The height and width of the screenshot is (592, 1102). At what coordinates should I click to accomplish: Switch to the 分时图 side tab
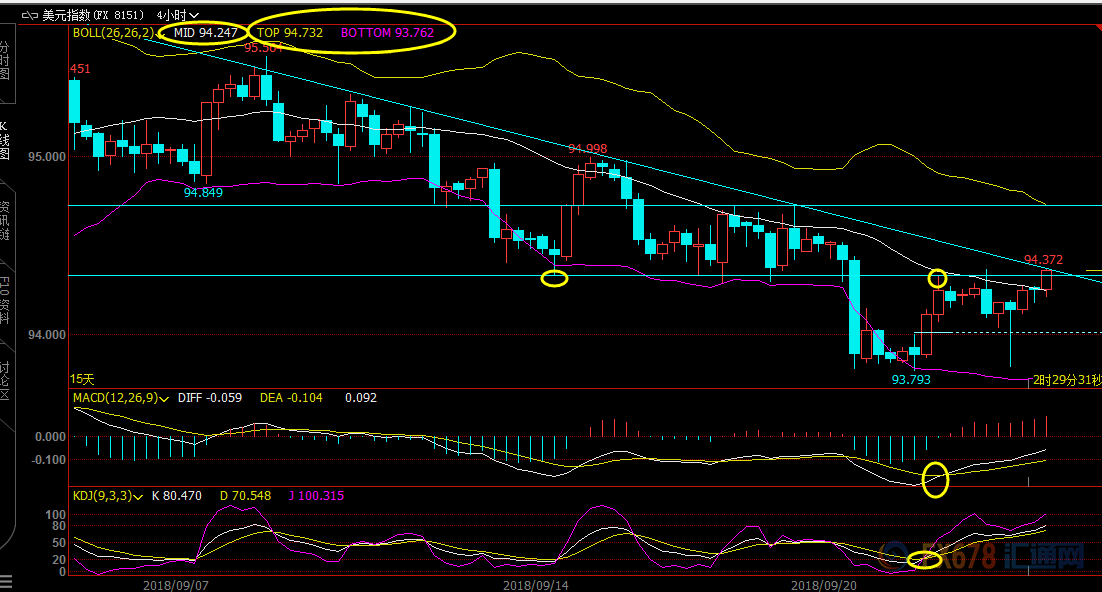(5, 60)
